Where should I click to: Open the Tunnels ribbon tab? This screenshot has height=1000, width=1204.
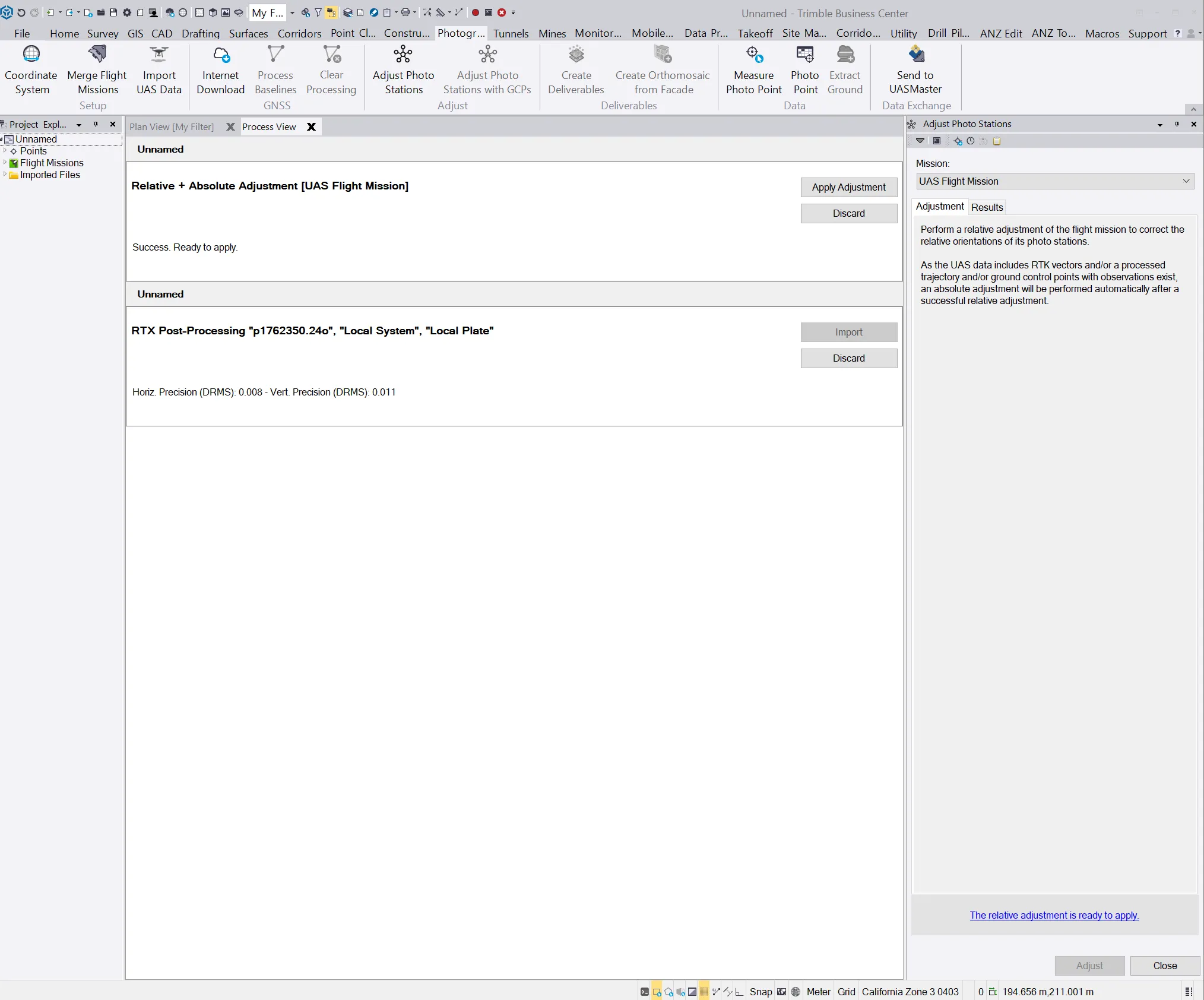coord(511,34)
